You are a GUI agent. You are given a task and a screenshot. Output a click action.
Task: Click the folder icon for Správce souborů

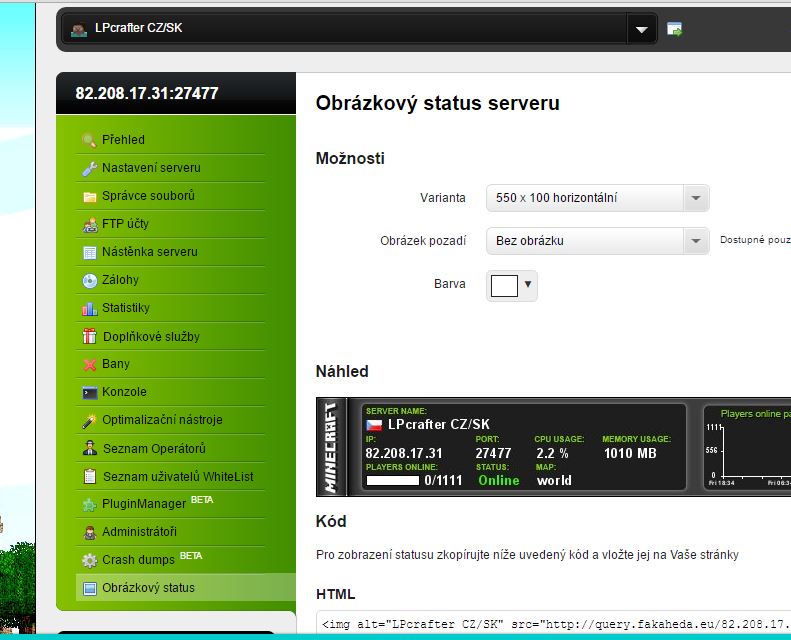[x=89, y=196]
